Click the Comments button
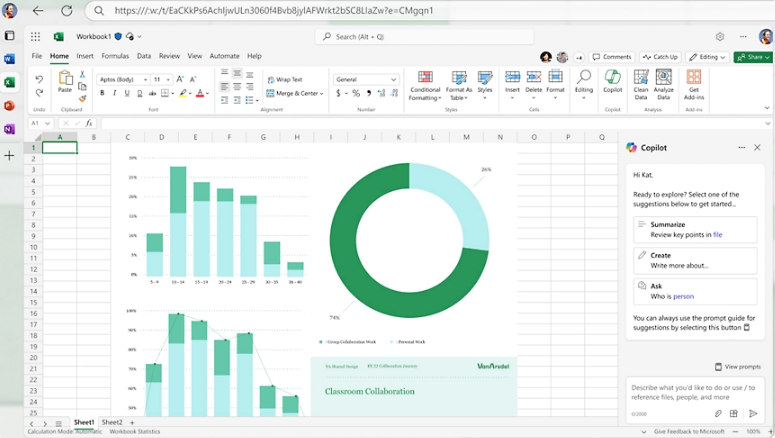 pyautogui.click(x=612, y=57)
